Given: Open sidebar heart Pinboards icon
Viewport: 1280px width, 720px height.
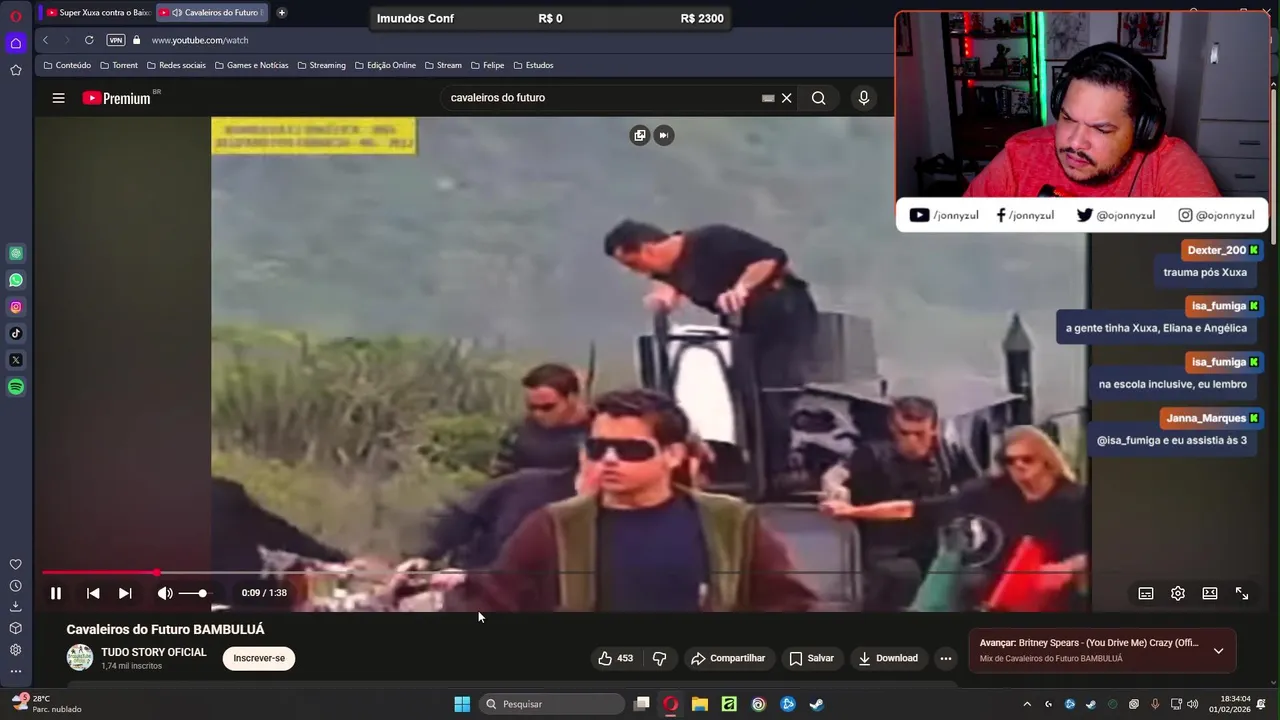Looking at the screenshot, I should [16, 565].
